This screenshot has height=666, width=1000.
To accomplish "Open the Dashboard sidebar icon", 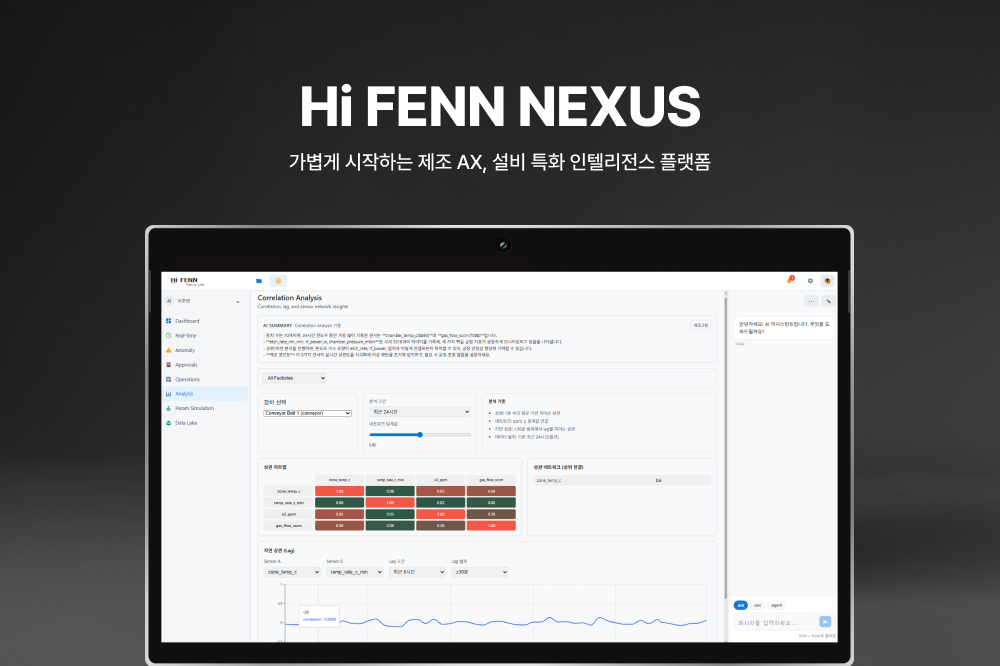I will pyautogui.click(x=168, y=321).
